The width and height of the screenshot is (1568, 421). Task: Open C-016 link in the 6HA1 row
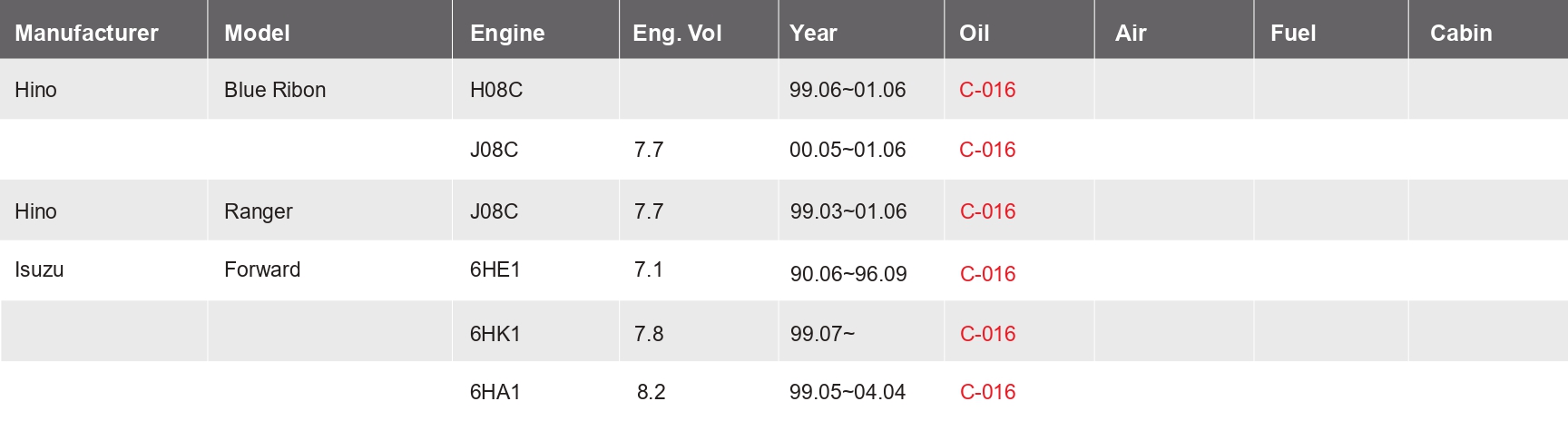[x=987, y=392]
